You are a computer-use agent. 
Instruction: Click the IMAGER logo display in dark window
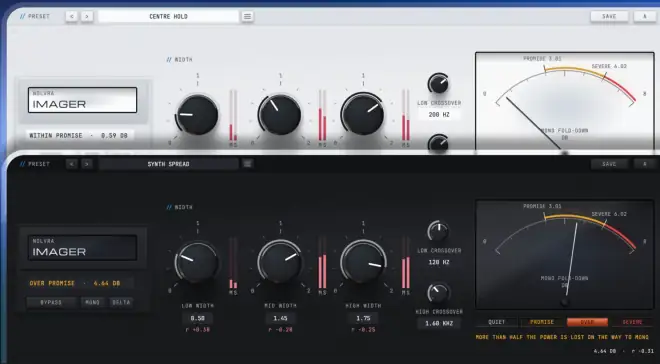point(82,248)
